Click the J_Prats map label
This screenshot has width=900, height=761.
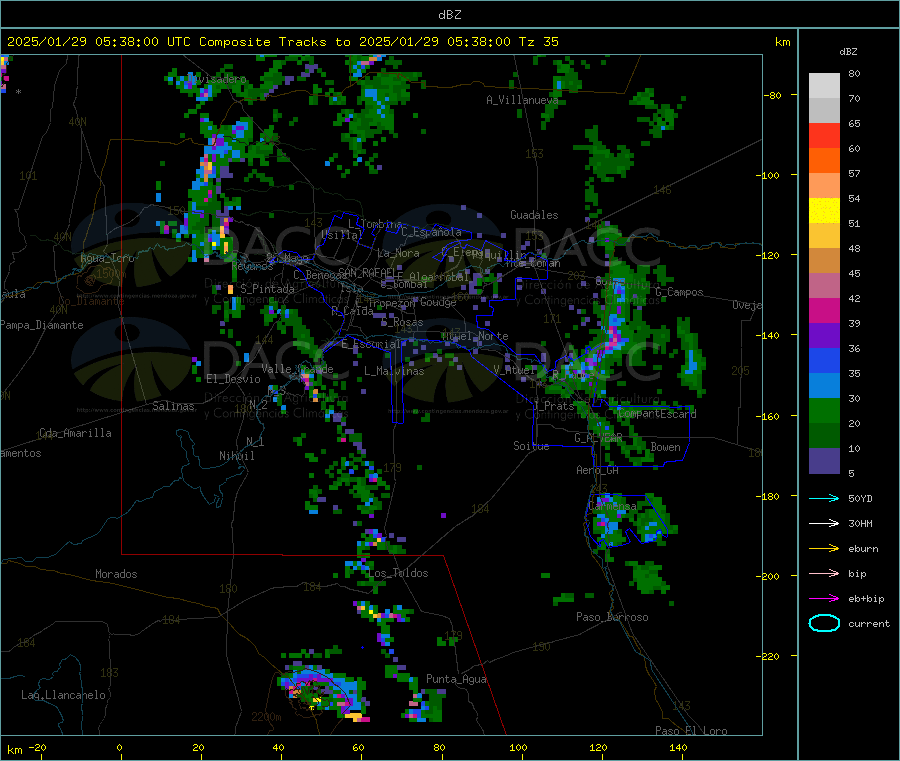click(x=553, y=406)
